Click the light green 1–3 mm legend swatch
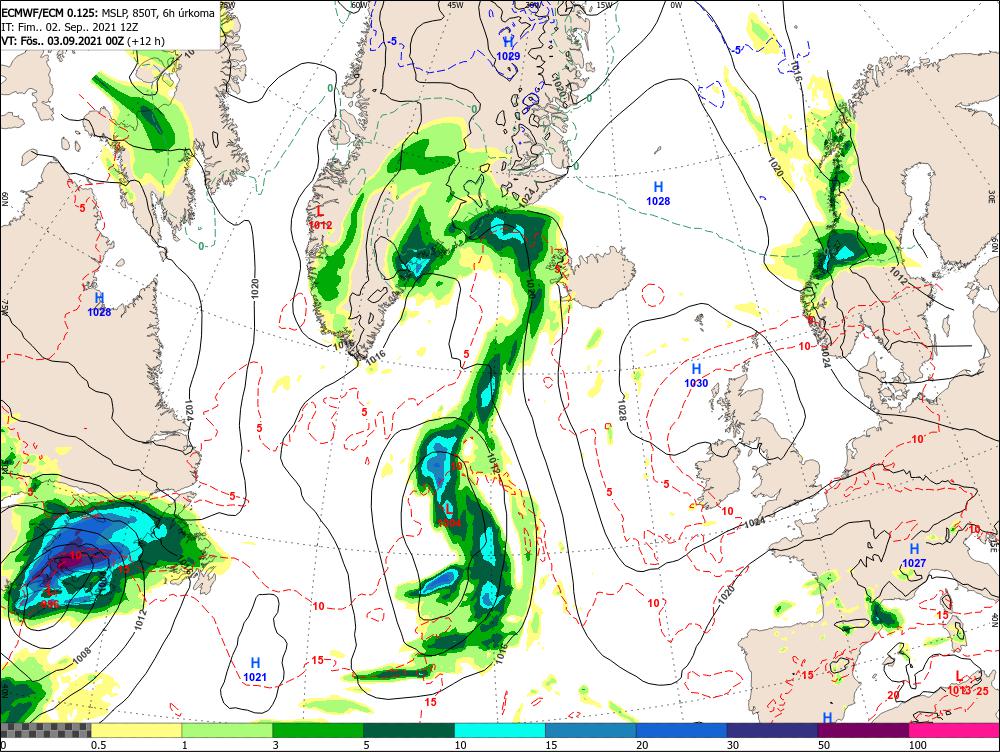This screenshot has width=1000, height=752. (x=227, y=730)
